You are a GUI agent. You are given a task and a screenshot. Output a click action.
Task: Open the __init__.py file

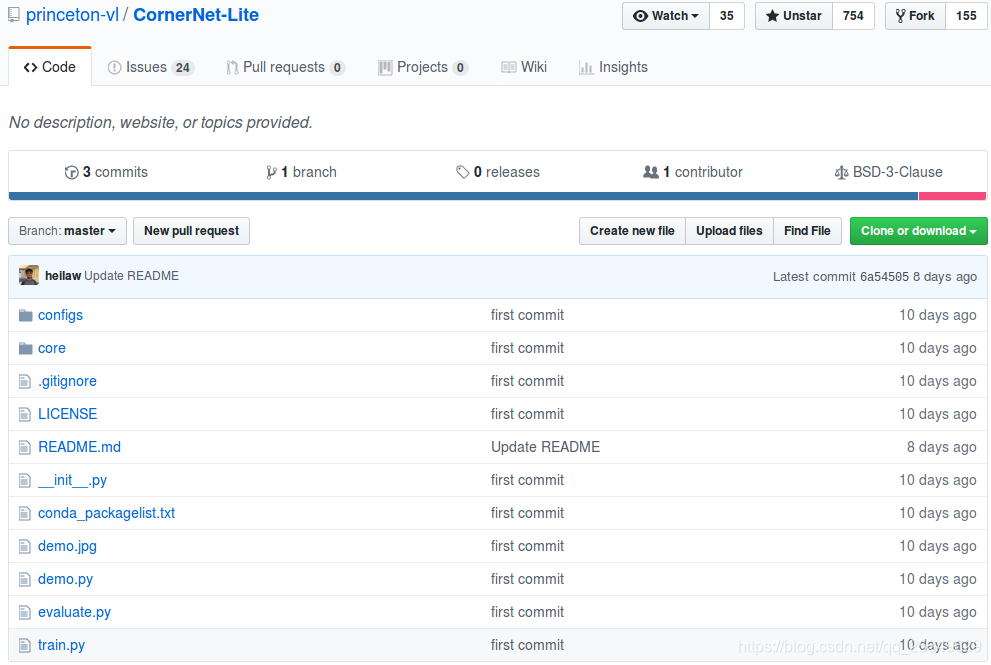click(73, 480)
